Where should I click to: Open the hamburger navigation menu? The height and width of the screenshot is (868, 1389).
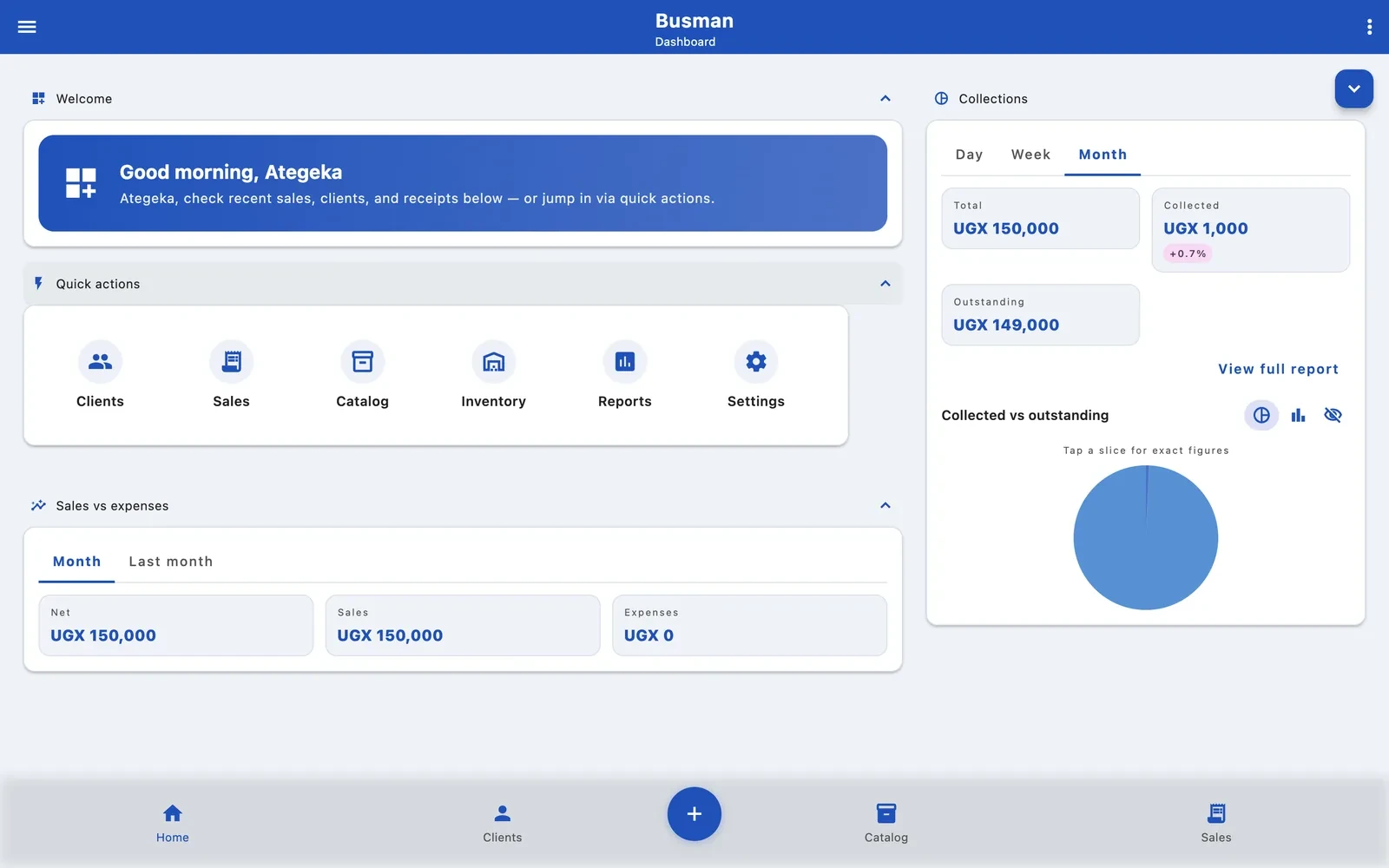point(27,27)
